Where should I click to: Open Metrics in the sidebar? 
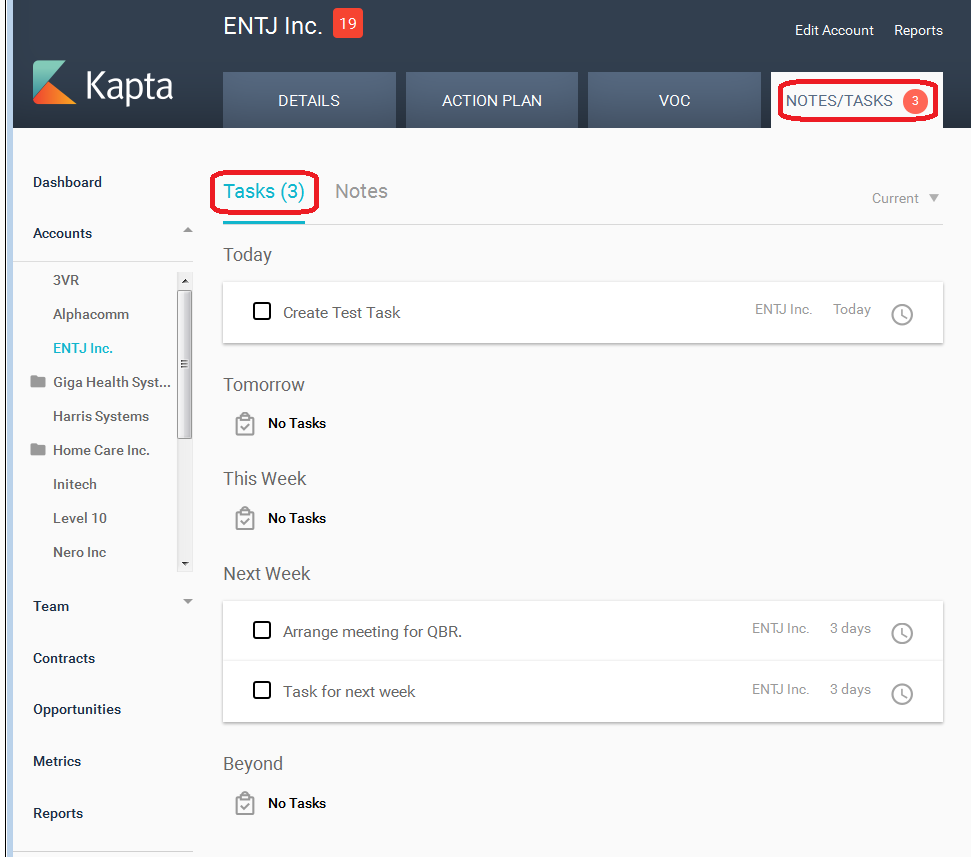(57, 761)
